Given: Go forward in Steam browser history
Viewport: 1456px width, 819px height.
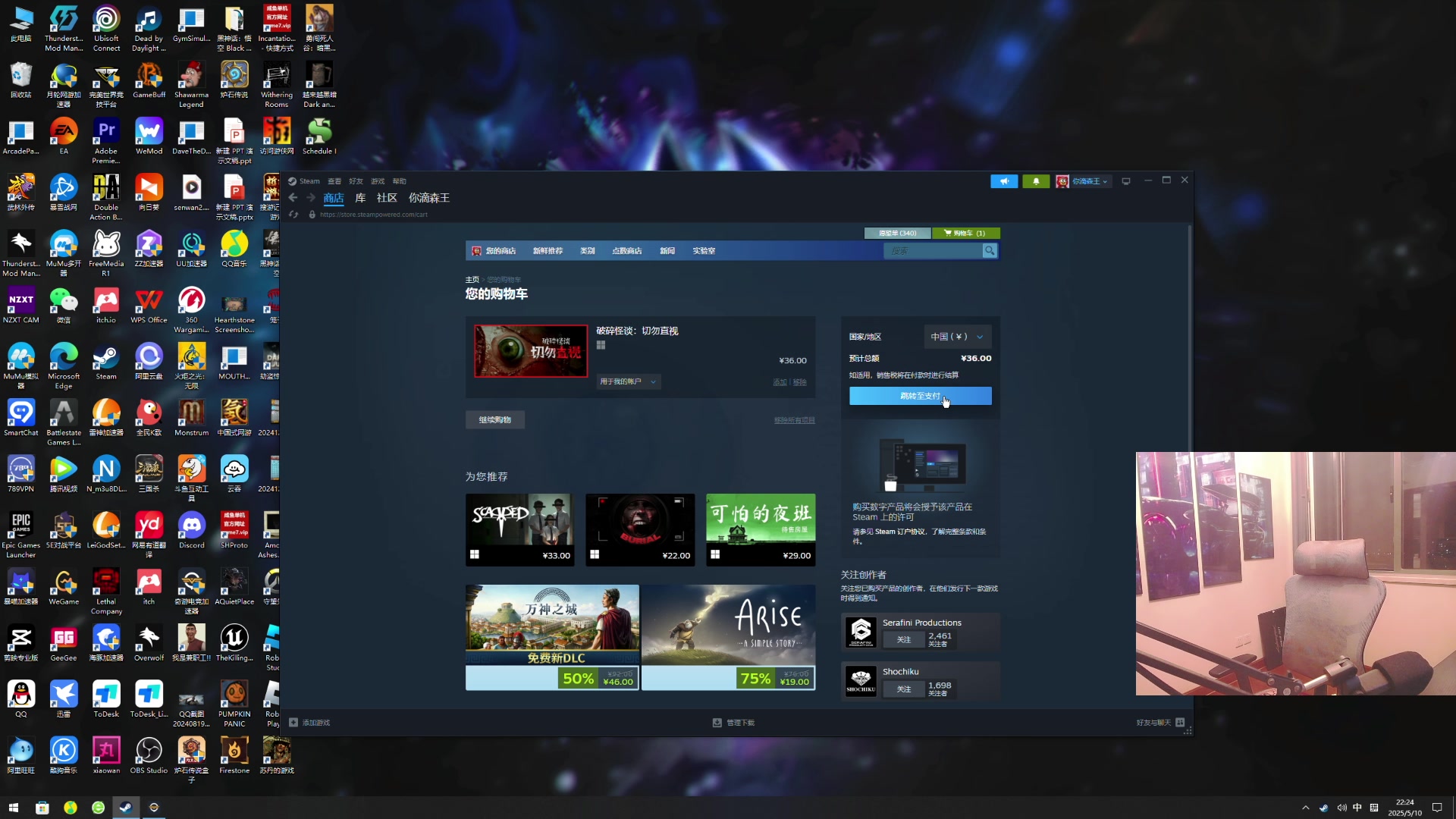Looking at the screenshot, I should 311,198.
